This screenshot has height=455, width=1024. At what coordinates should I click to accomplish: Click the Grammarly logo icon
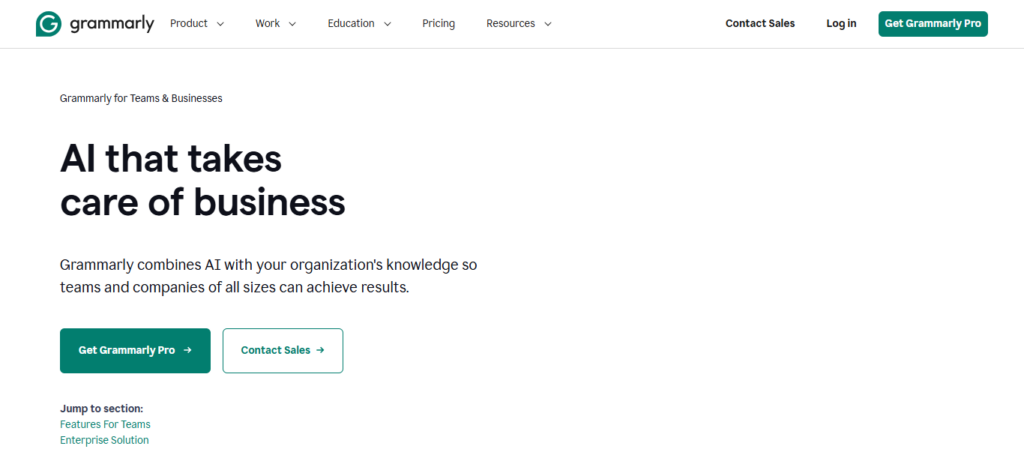48,24
